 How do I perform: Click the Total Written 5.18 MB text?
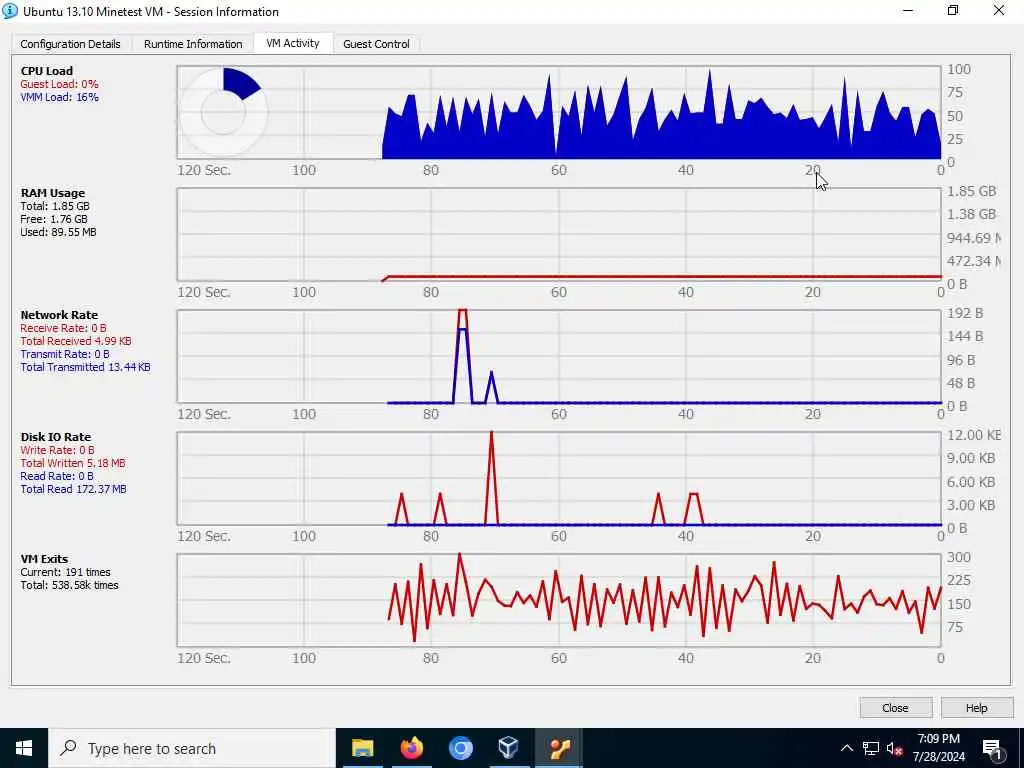click(x=72, y=463)
